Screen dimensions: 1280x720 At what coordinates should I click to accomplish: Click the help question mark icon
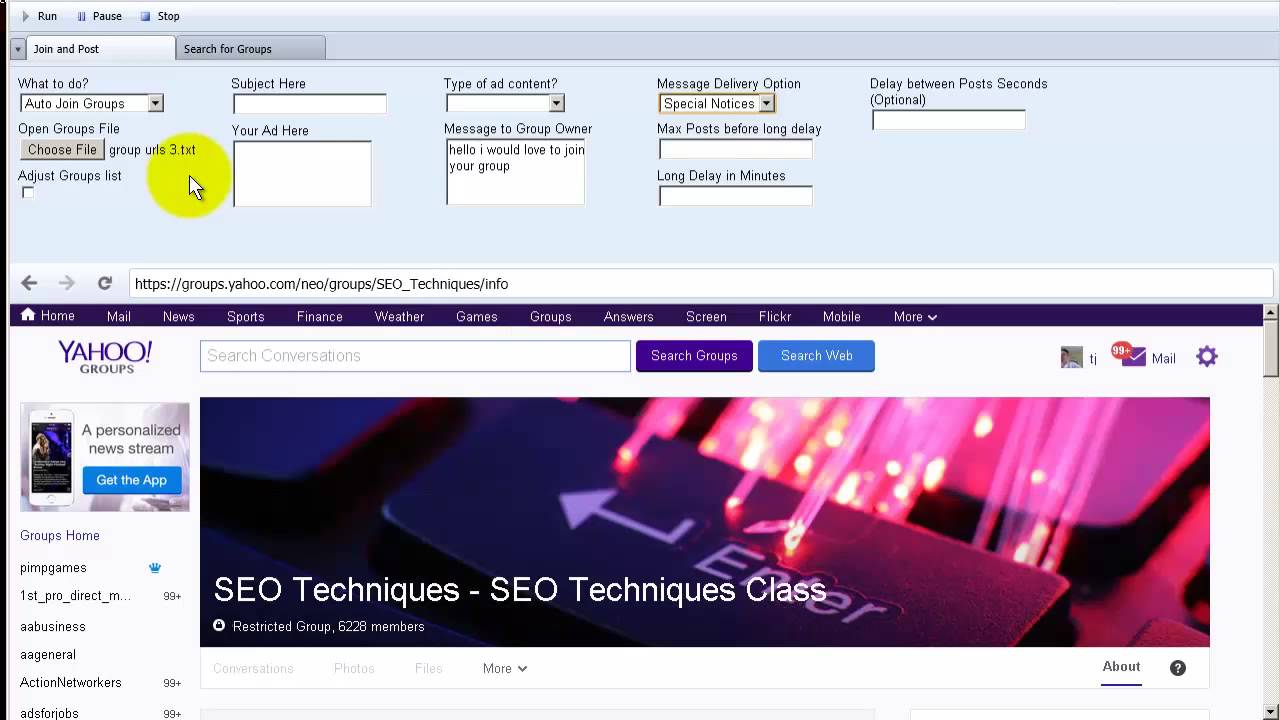[x=1178, y=668]
